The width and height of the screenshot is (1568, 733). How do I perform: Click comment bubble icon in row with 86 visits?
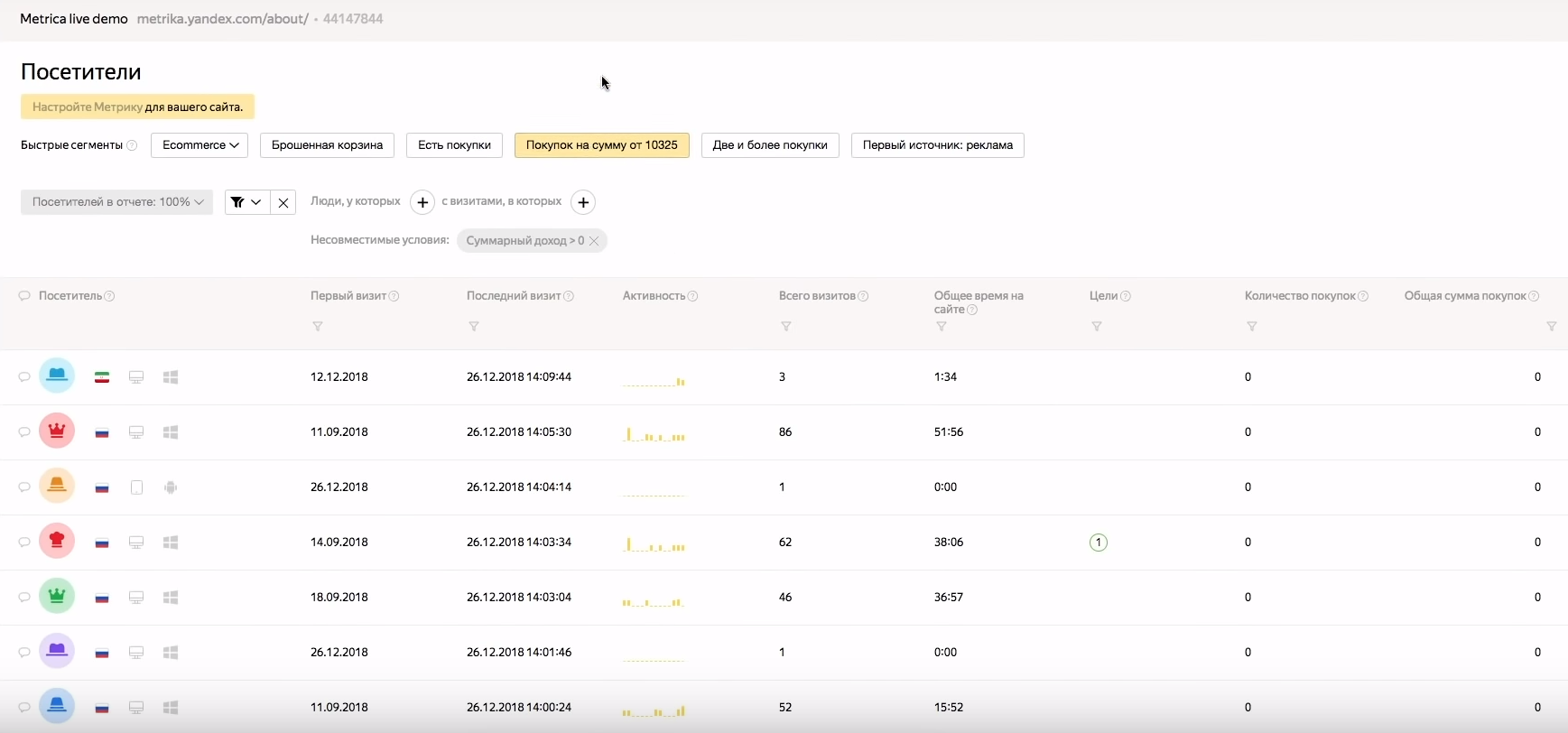[x=24, y=432]
